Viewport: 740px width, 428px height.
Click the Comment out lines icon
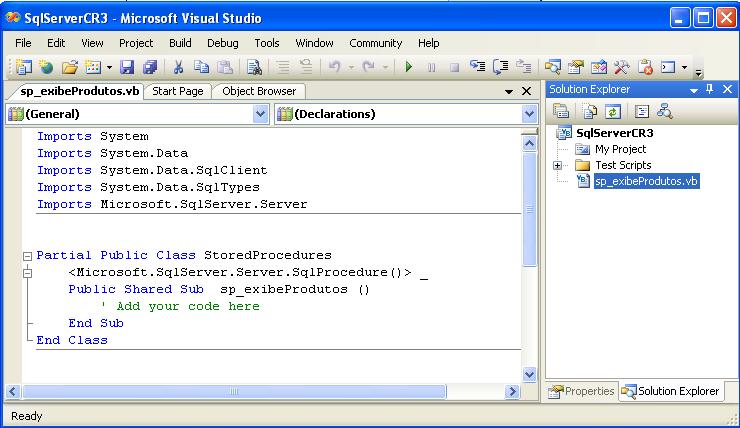283,67
